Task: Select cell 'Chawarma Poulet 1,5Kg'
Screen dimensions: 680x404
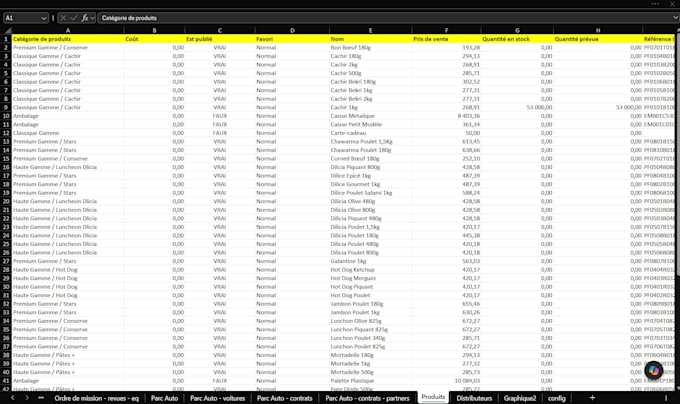Action: (370, 141)
